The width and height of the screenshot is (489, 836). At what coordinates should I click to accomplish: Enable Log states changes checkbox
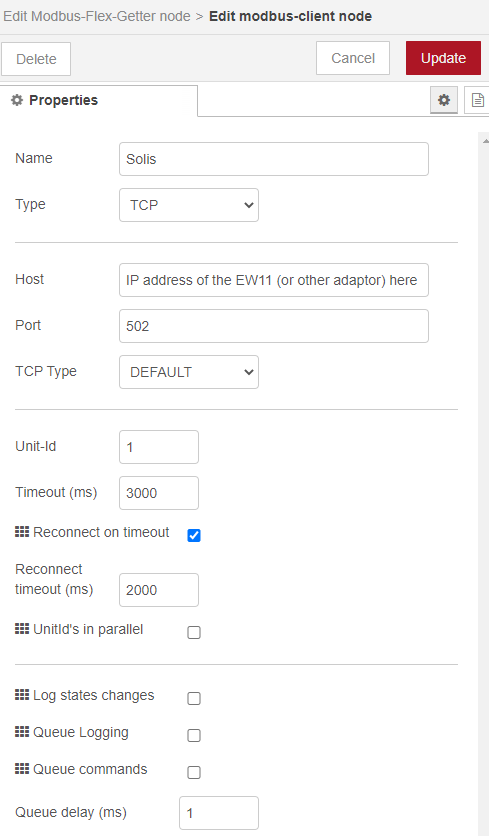click(194, 698)
